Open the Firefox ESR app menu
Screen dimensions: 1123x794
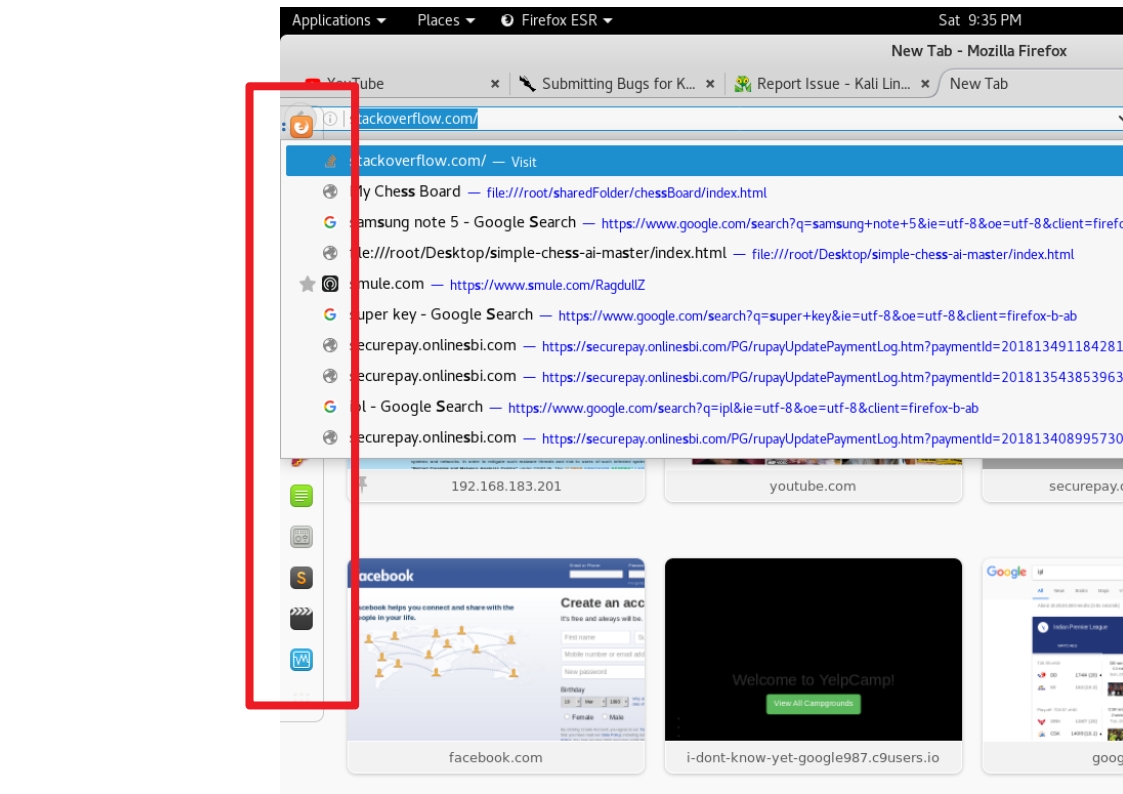click(x=557, y=20)
